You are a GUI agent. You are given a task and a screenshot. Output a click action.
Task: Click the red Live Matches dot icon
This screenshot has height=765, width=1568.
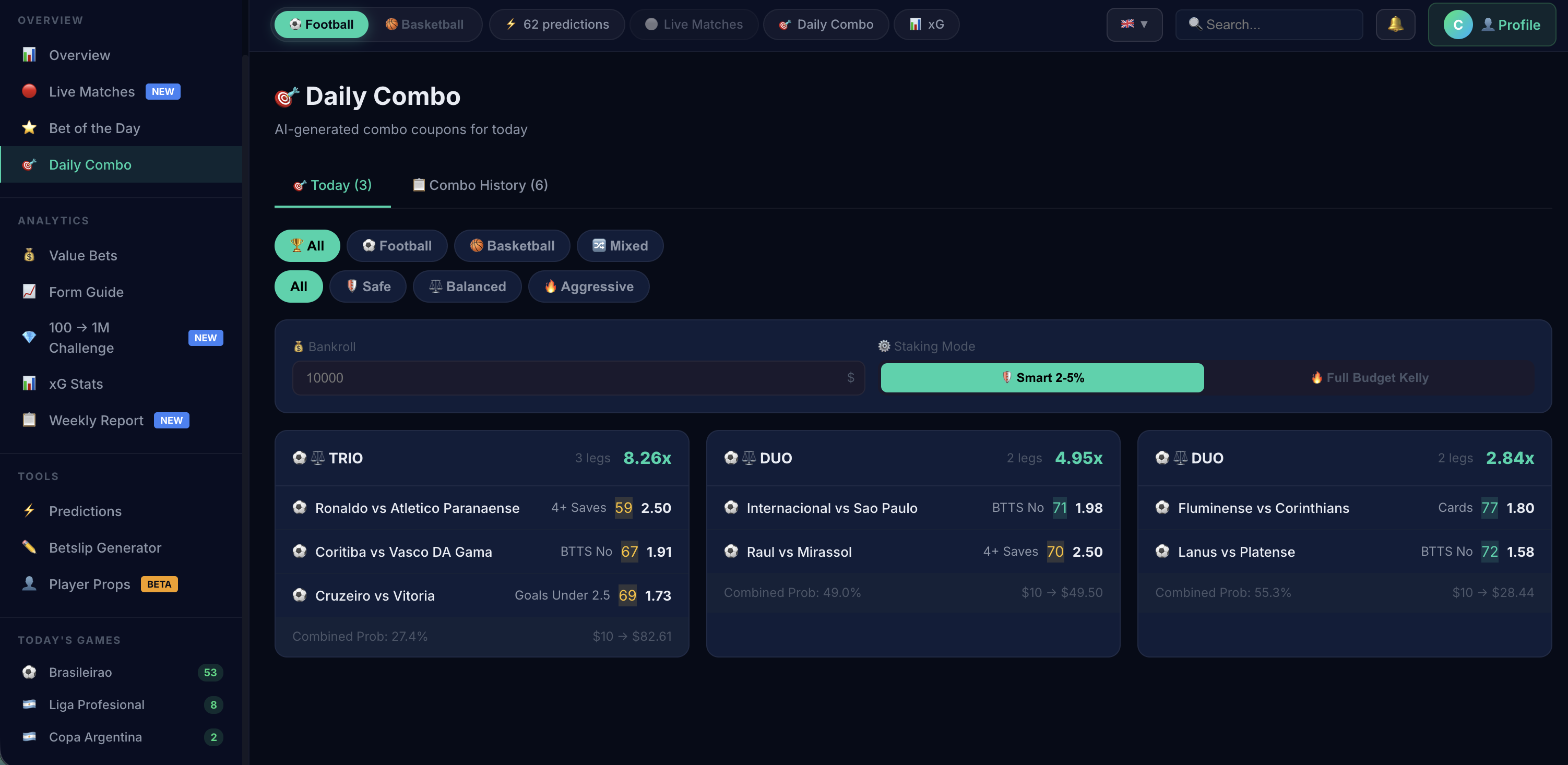tap(29, 91)
